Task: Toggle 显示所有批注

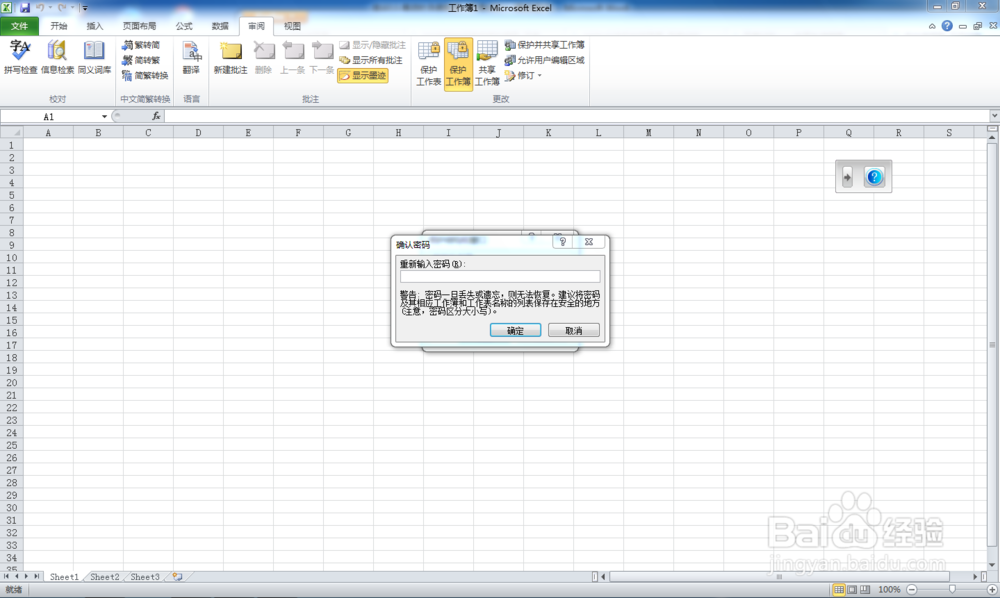Action: (371, 60)
